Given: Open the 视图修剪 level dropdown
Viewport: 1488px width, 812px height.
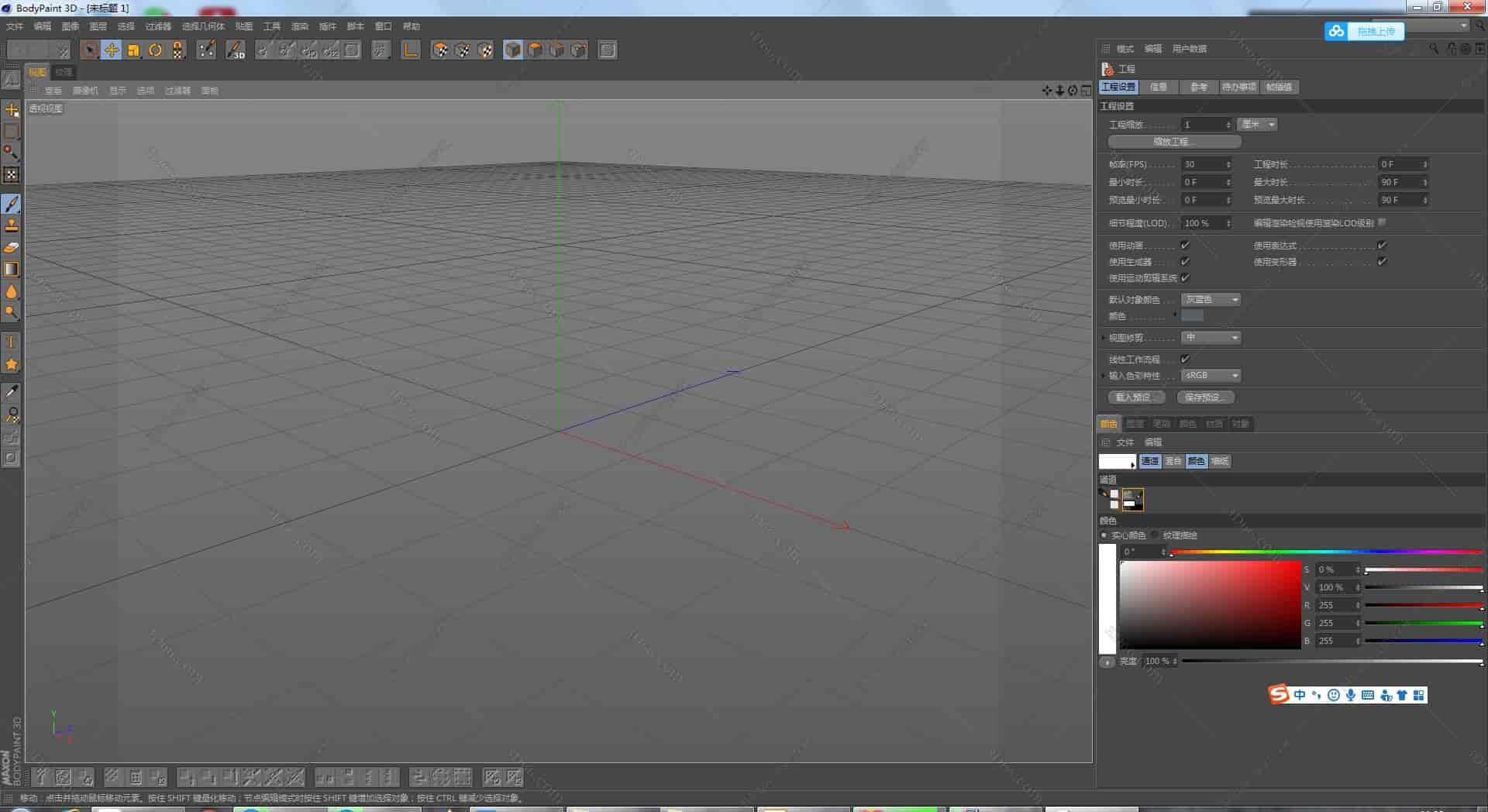Looking at the screenshot, I should point(1211,338).
